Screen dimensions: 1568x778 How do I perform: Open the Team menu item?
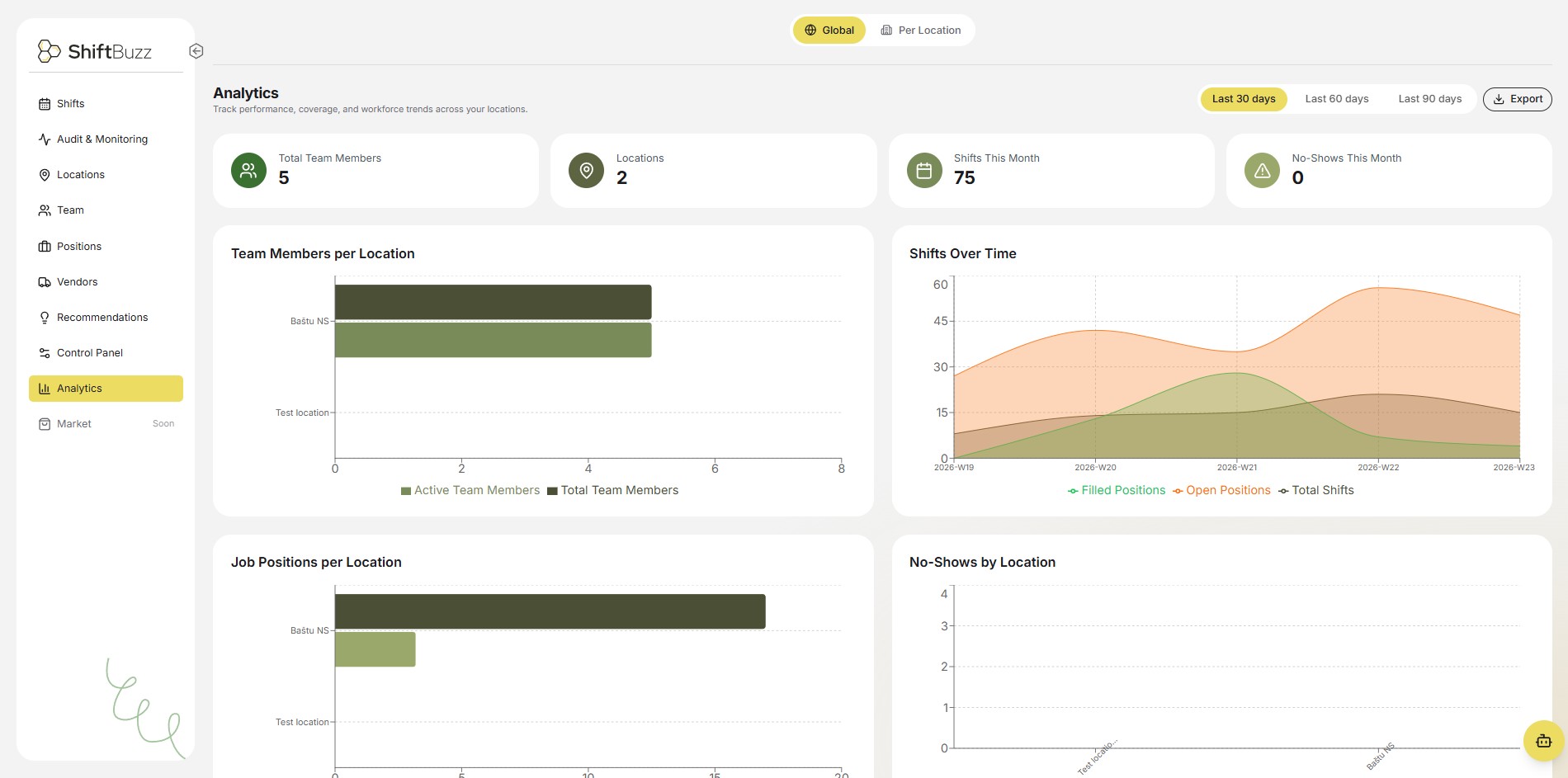click(106, 210)
